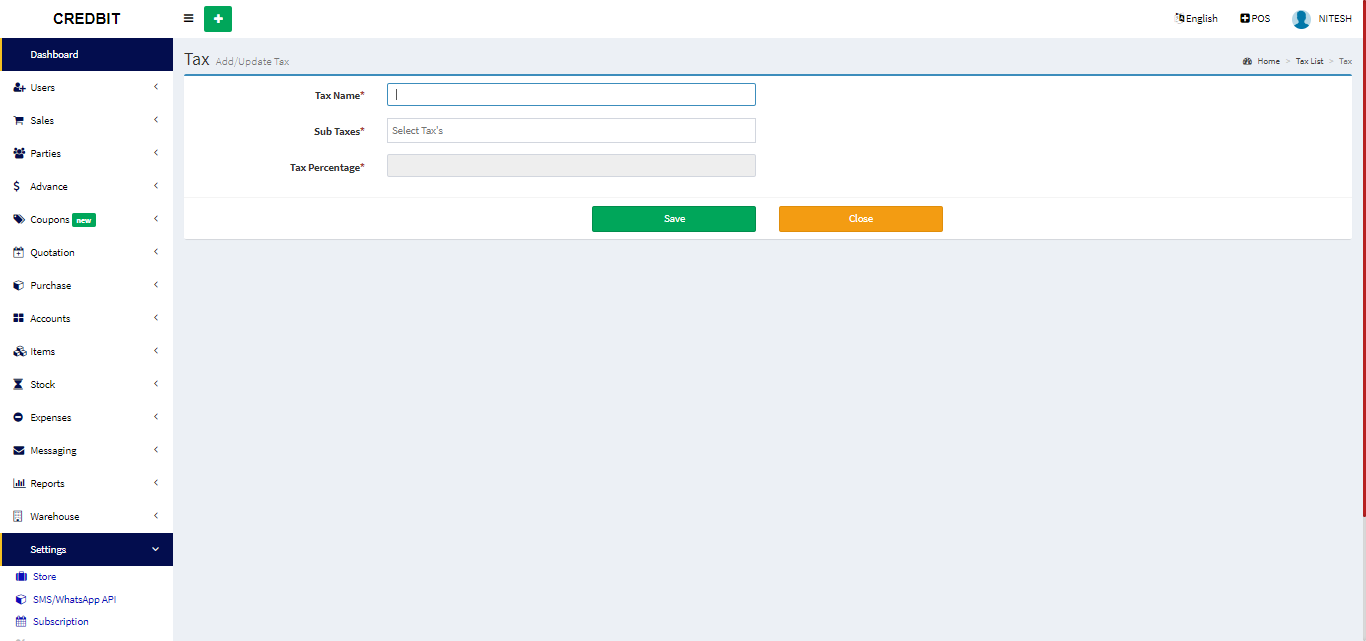Open the Items menu entry
1366x641 pixels.
coord(87,352)
